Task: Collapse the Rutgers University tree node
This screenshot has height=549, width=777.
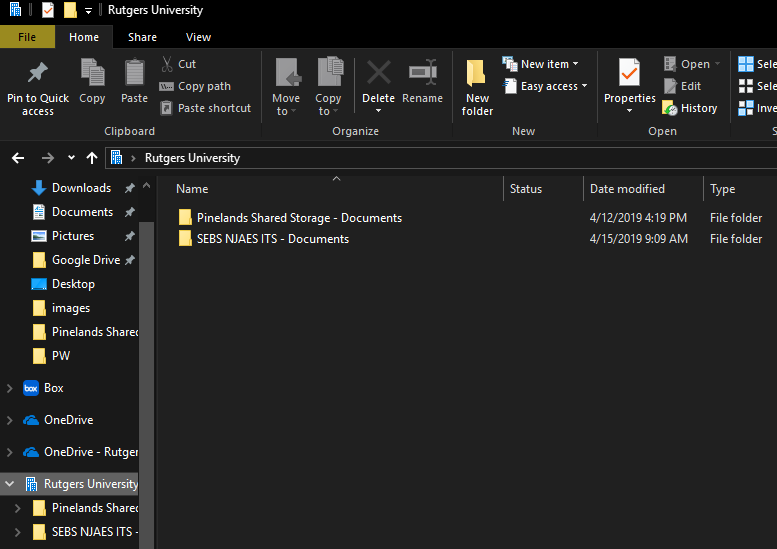Action: [x=9, y=484]
